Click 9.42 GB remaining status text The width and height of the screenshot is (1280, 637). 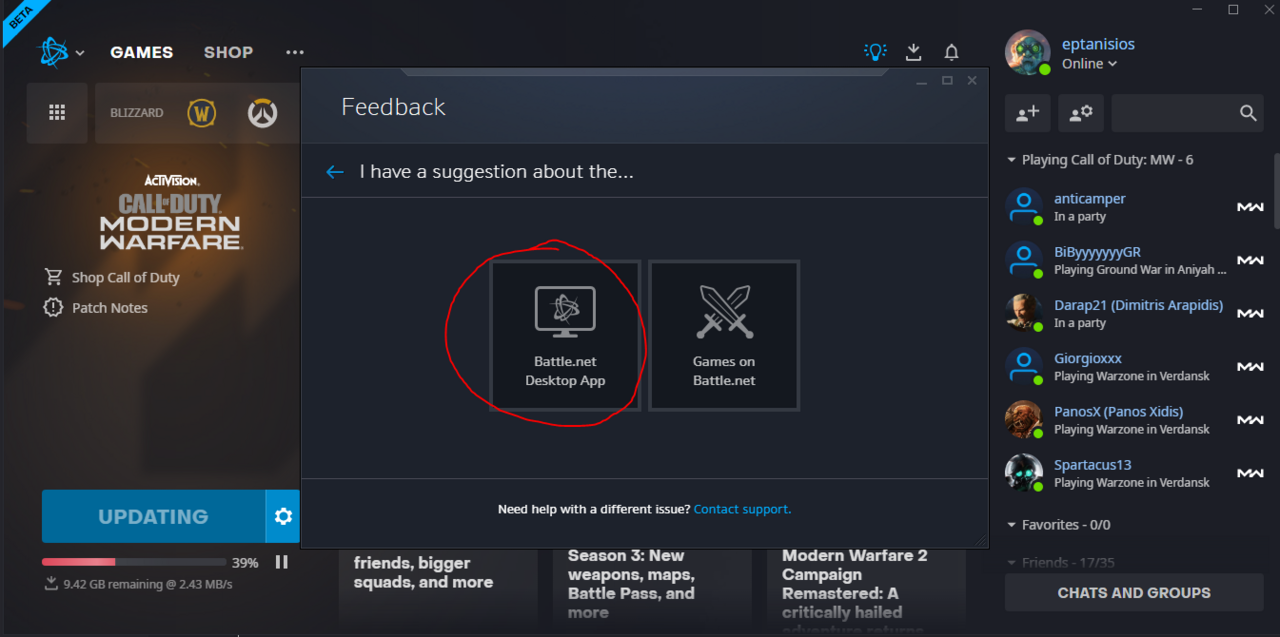[x=147, y=584]
